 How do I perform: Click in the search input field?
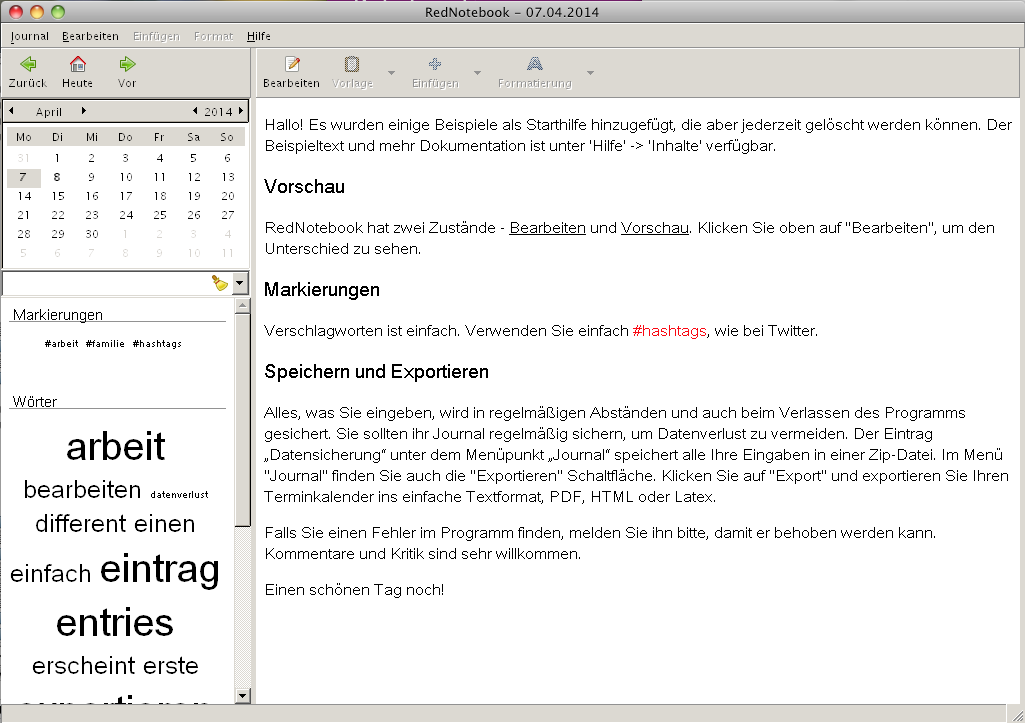106,283
